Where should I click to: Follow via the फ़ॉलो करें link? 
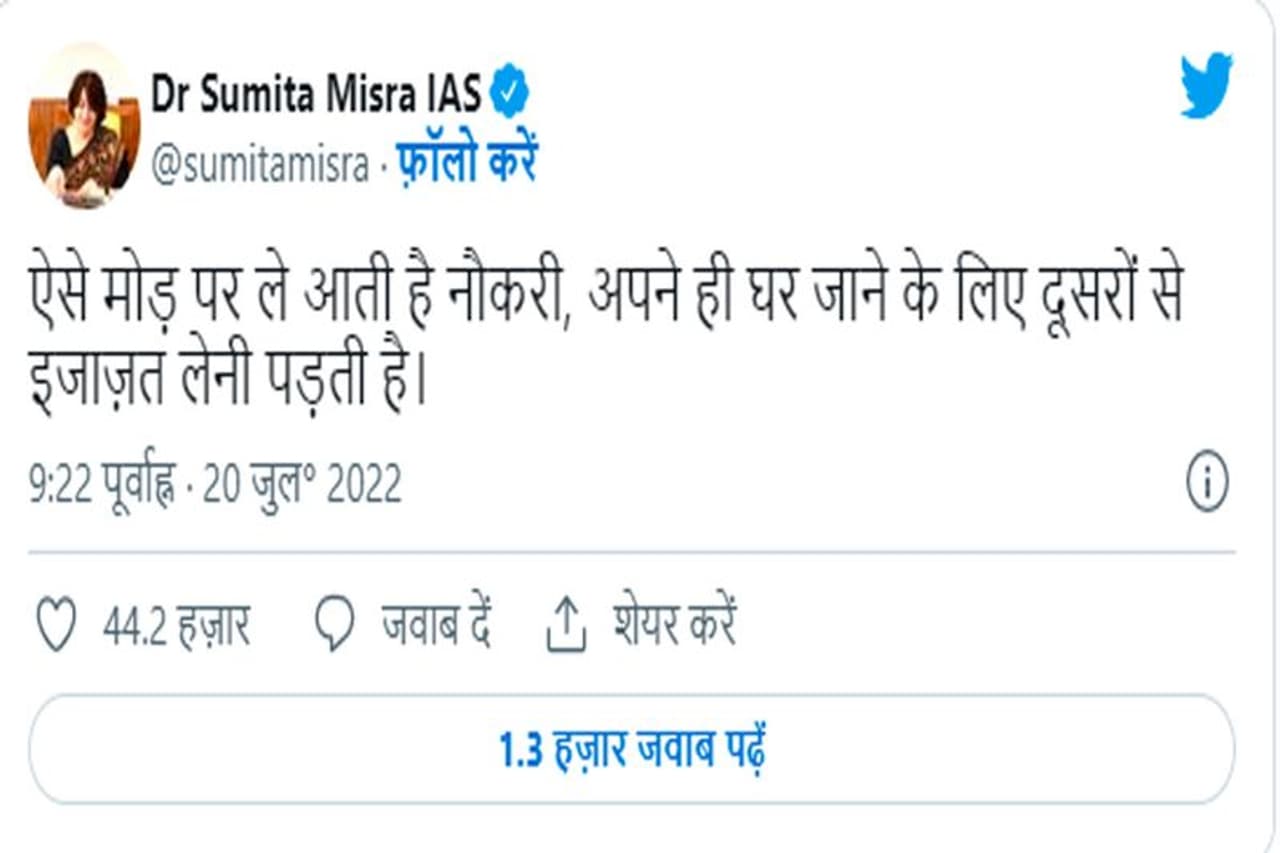point(466,163)
